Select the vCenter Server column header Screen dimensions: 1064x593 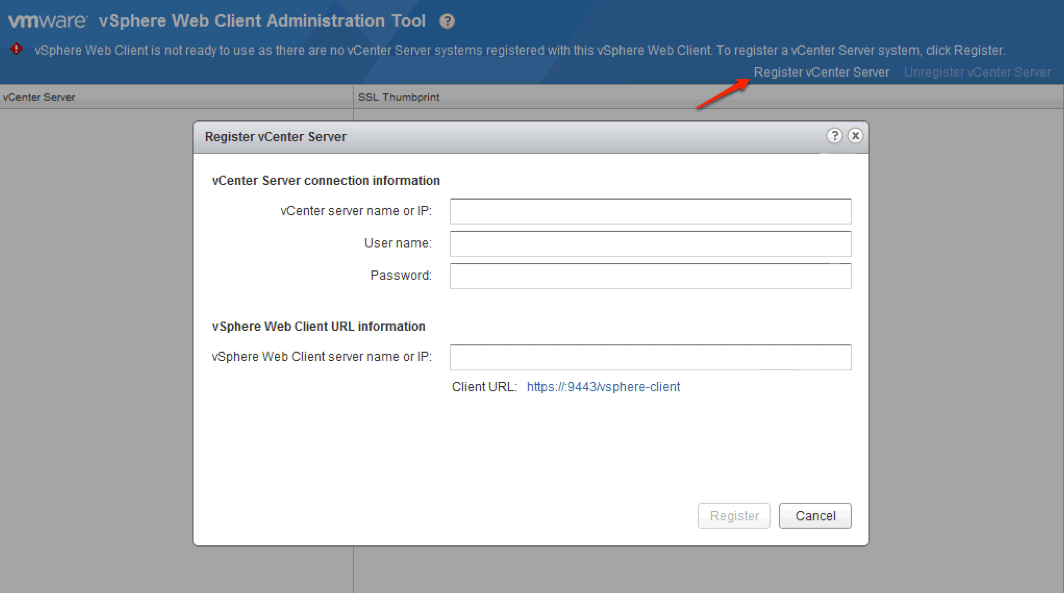click(x=176, y=97)
